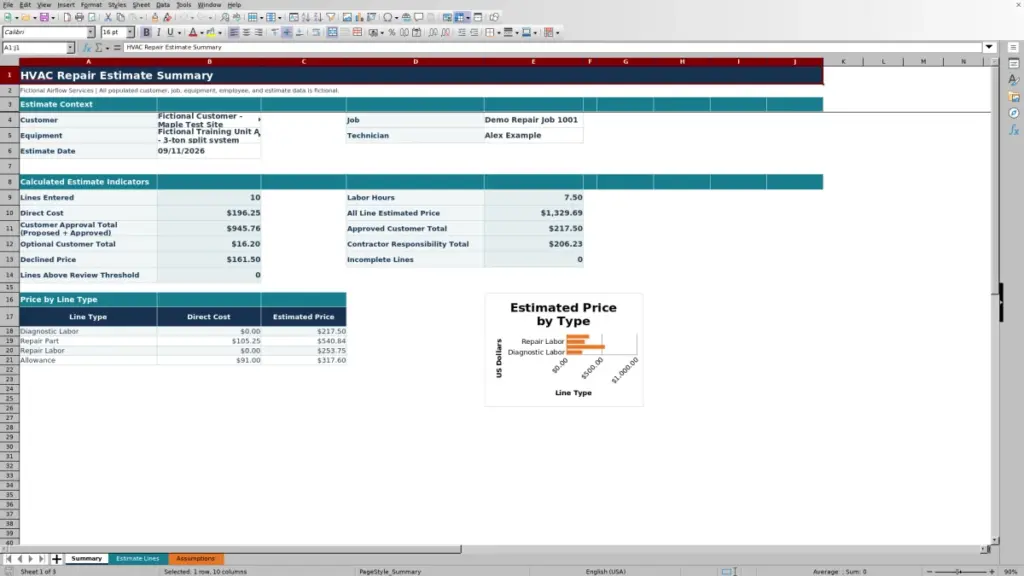
Task: Click the Find and Replace icon
Action: coord(225,17)
